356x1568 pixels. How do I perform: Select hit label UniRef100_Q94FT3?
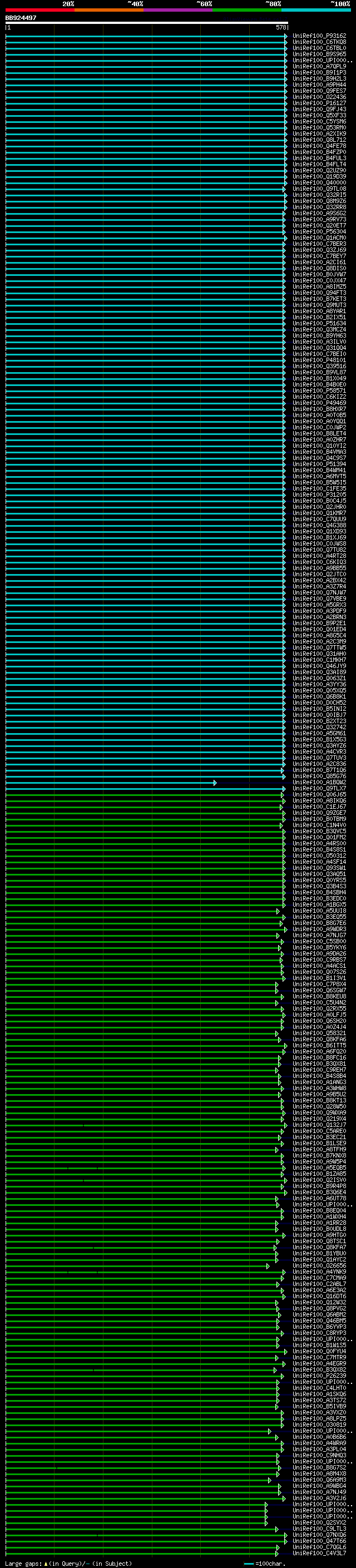tap(319, 293)
